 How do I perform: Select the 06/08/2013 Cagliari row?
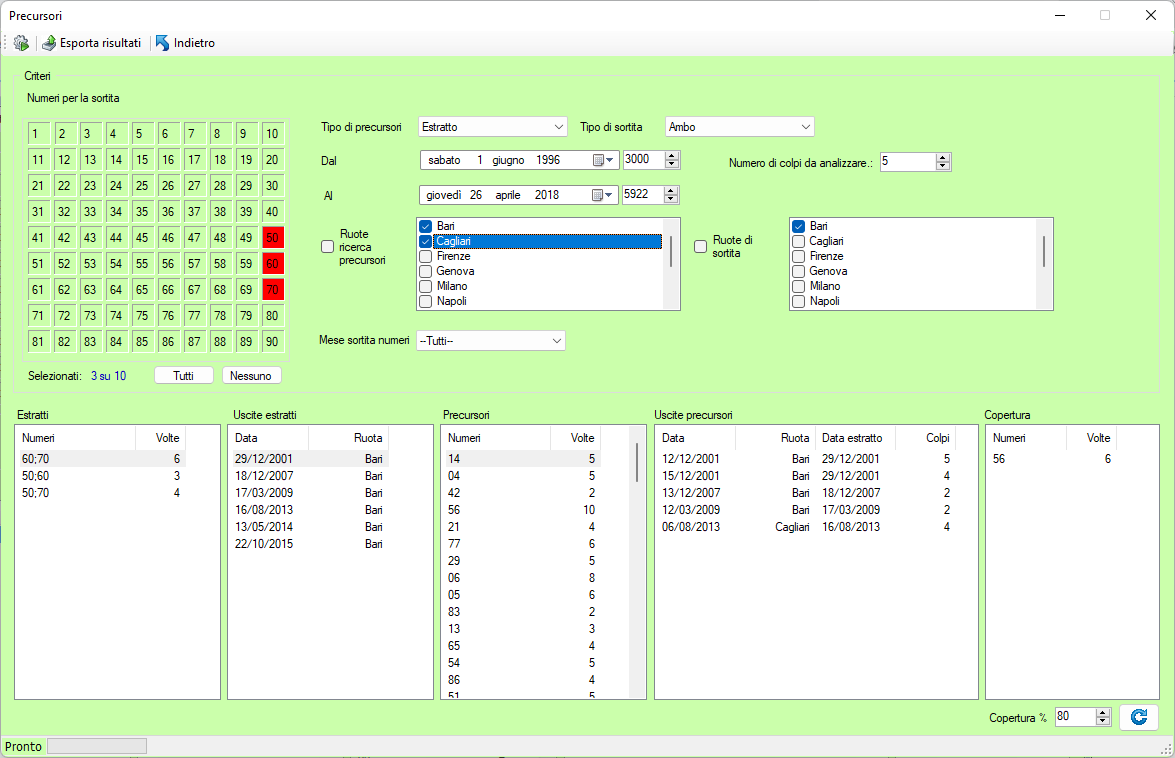(807, 527)
